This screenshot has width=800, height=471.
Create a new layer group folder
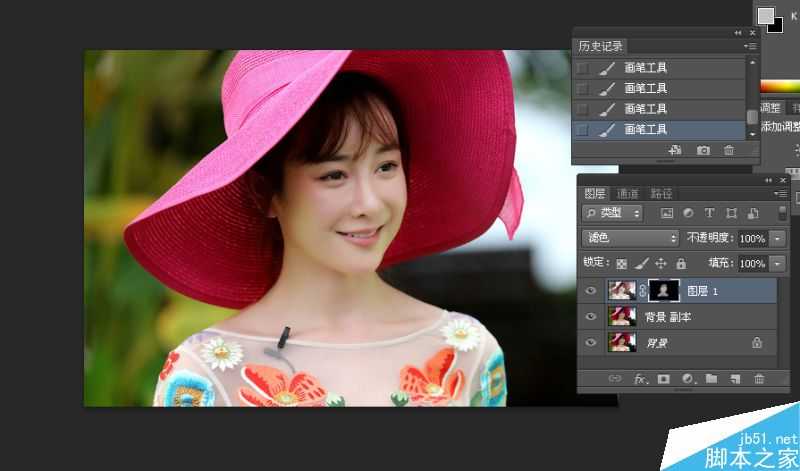(711, 379)
